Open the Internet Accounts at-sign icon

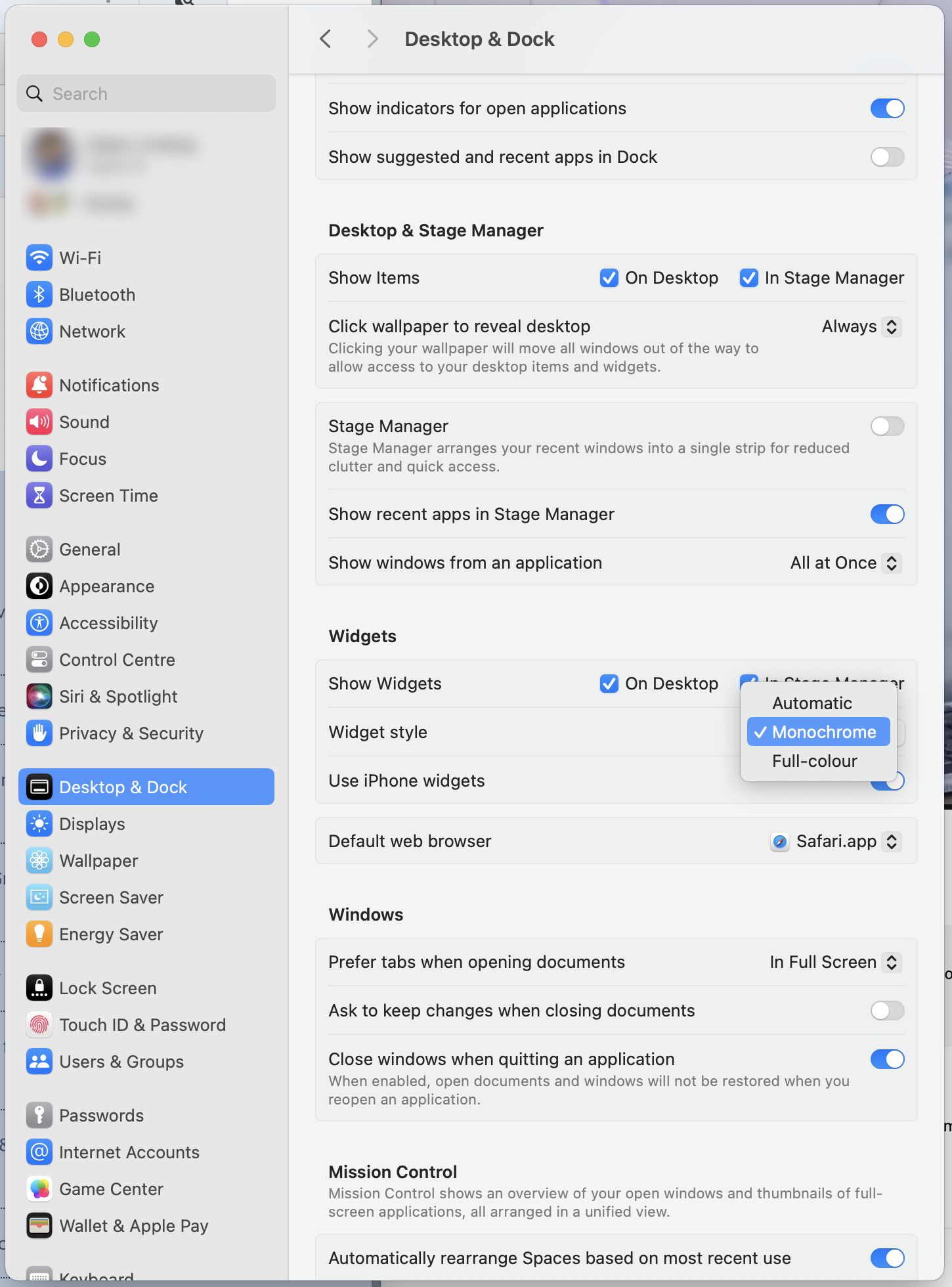click(x=39, y=1152)
